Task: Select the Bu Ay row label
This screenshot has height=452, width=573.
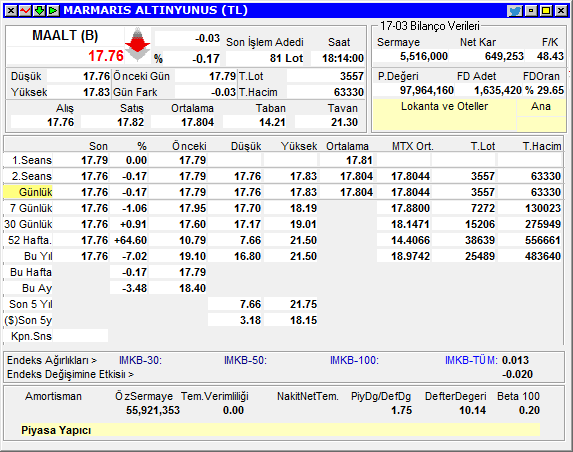Action: (37, 288)
